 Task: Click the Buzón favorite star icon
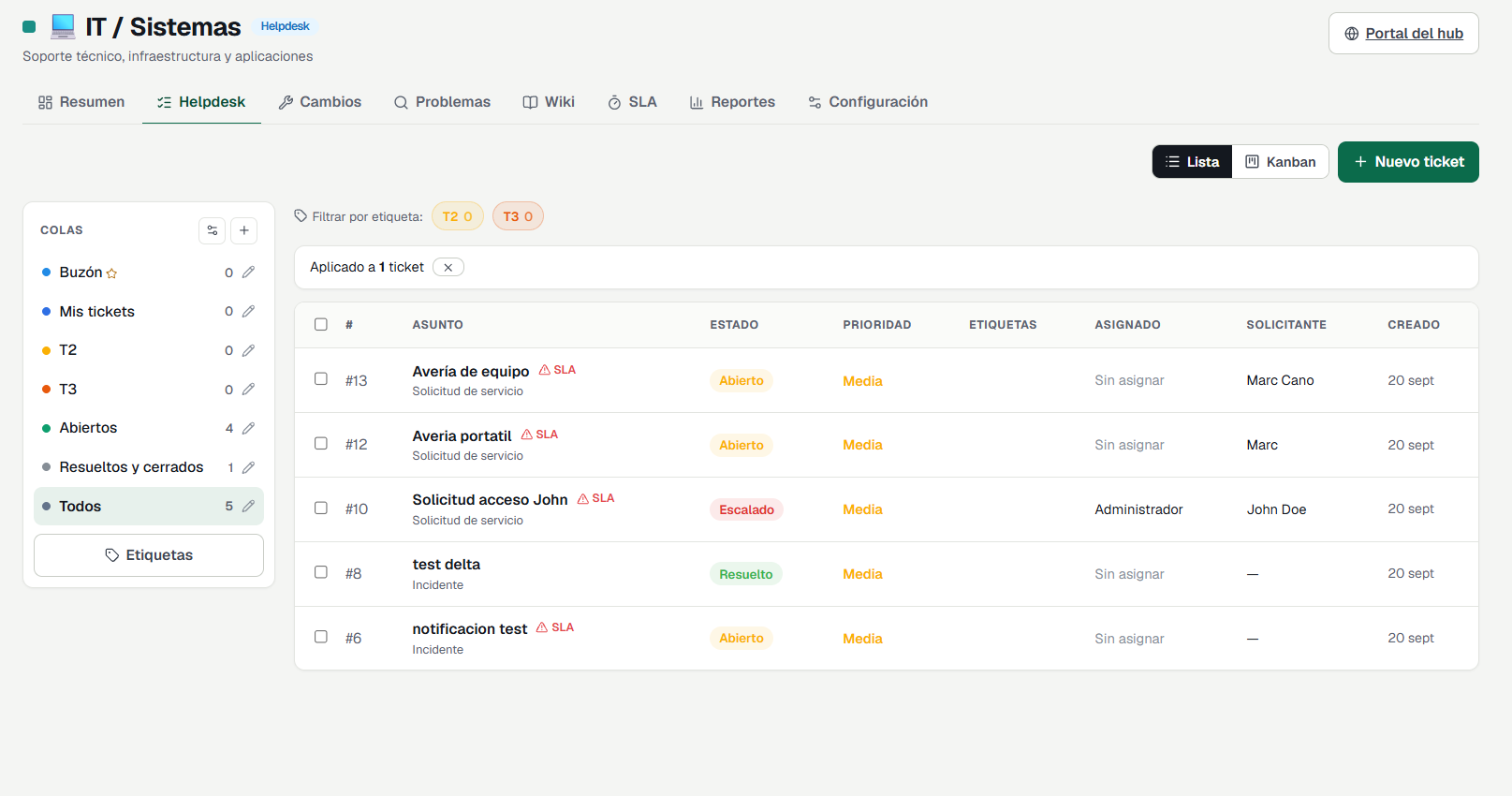112,273
